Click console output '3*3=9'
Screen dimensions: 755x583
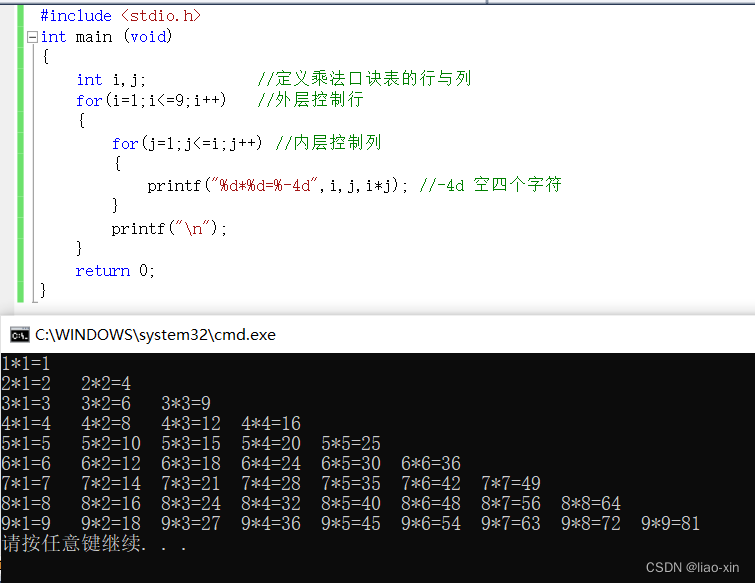click(x=185, y=403)
